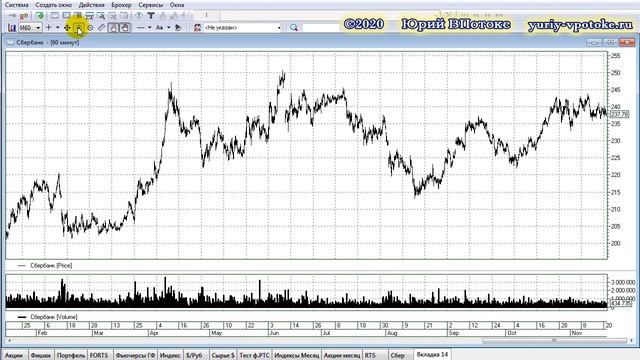This screenshot has width=640, height=360.
Task: Switch to the Портфель tab
Action: (x=71, y=355)
